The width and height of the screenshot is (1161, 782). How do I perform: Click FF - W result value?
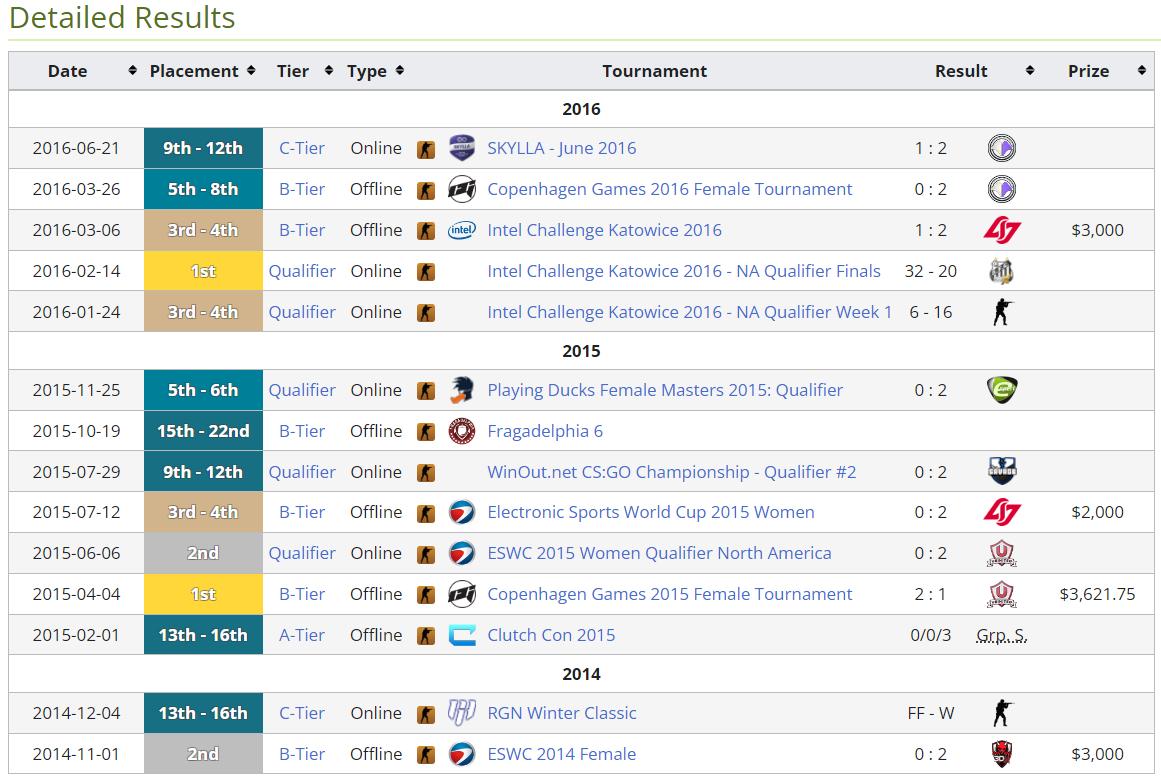931,713
